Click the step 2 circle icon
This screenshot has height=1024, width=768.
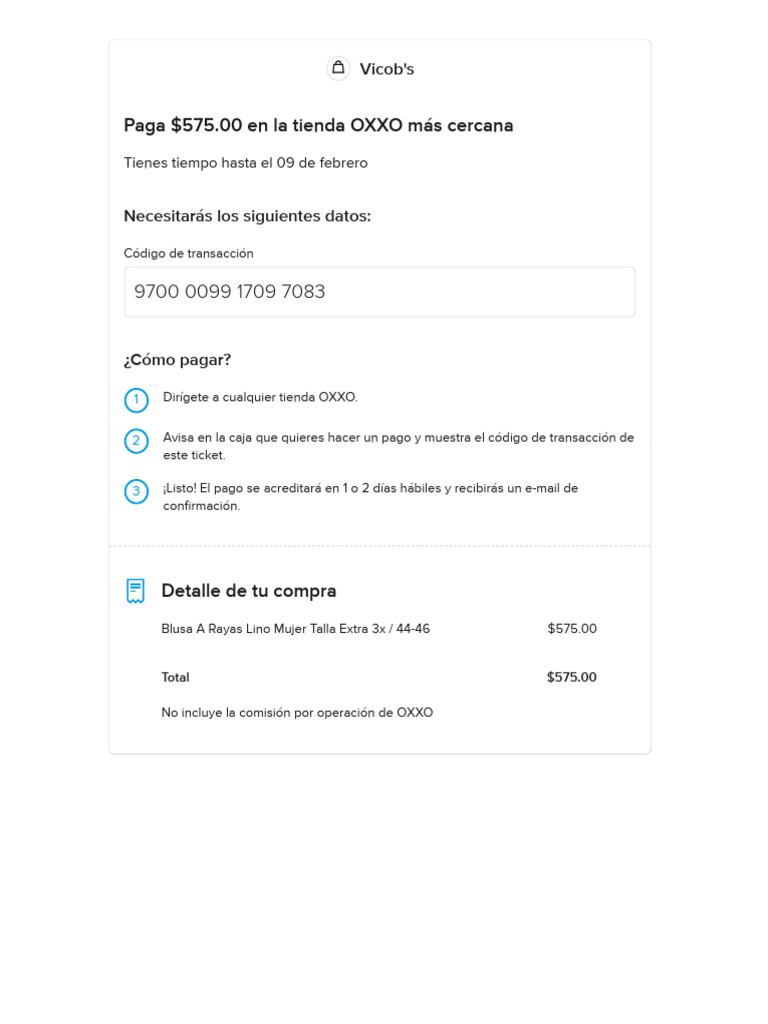136,441
